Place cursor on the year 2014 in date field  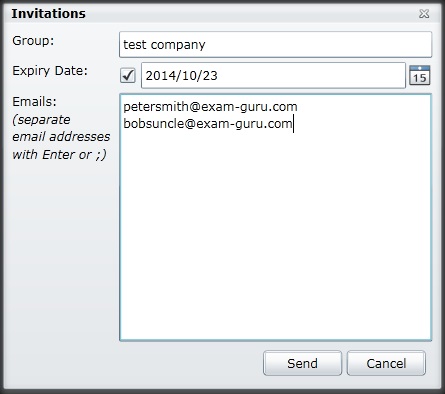(159, 76)
